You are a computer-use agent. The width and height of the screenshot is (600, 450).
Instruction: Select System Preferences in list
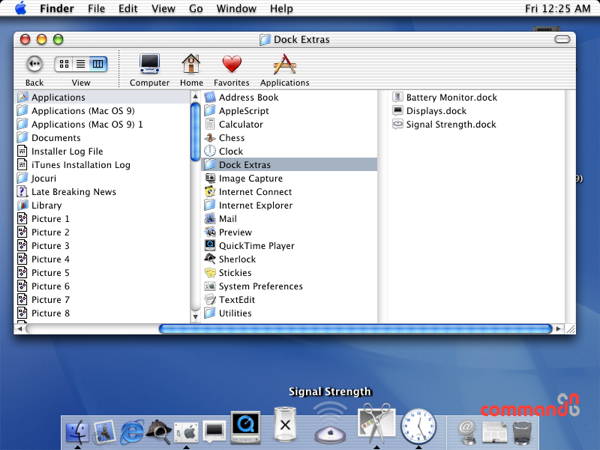289,286
